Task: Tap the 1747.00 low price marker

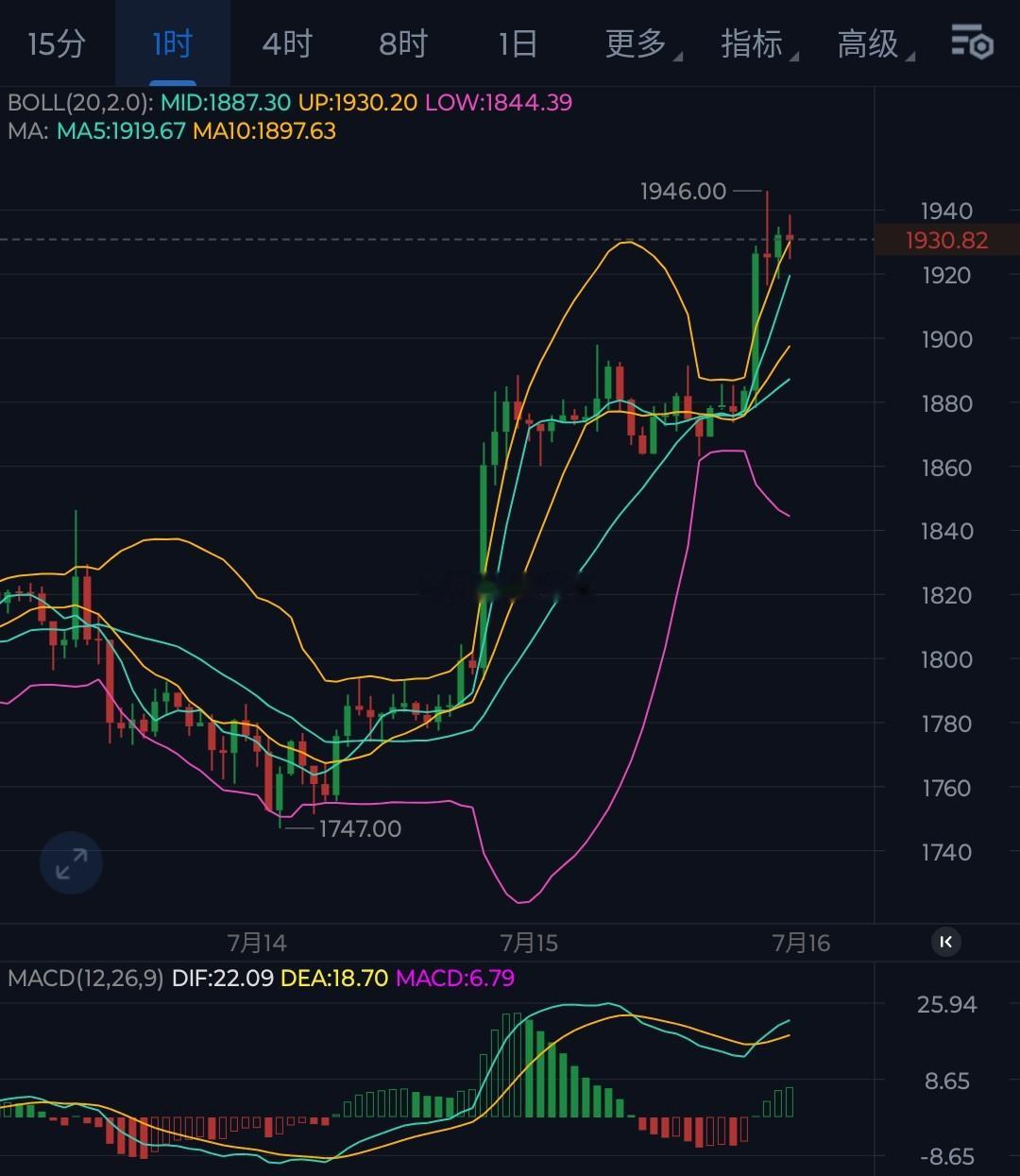Action: [360, 828]
